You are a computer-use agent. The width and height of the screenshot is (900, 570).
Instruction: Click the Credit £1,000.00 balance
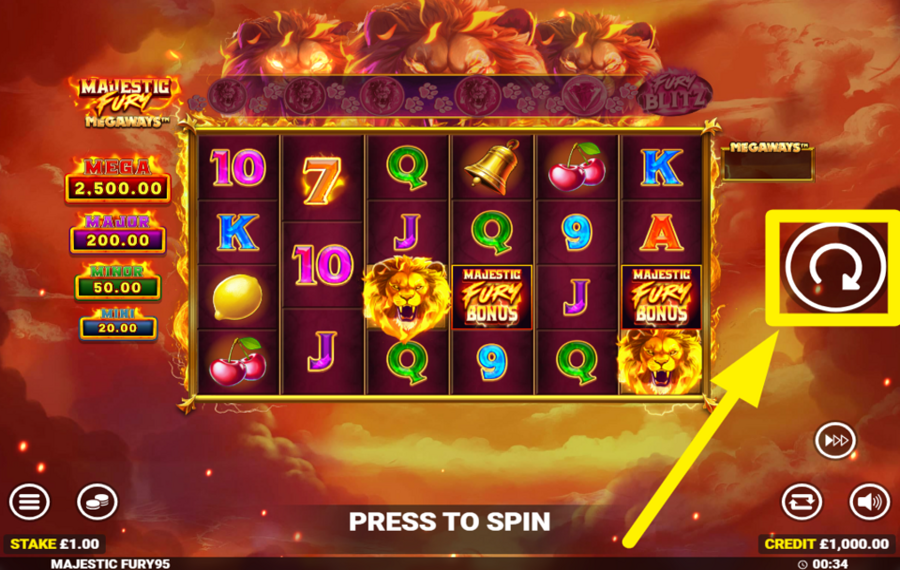[x=827, y=544]
